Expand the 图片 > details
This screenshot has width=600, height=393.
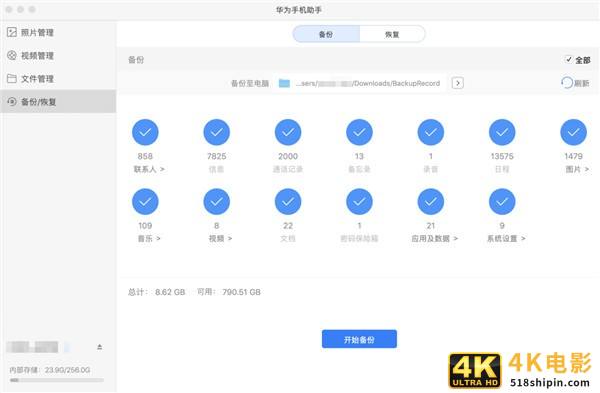[577, 169]
